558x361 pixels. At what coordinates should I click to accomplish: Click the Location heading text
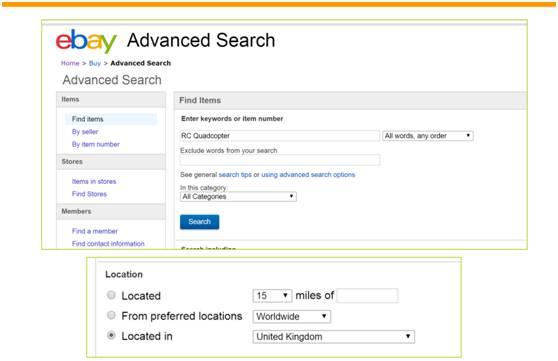(124, 274)
